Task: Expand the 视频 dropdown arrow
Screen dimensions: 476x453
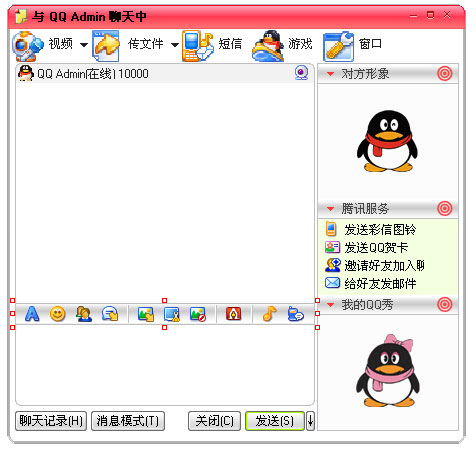Action: (x=84, y=45)
